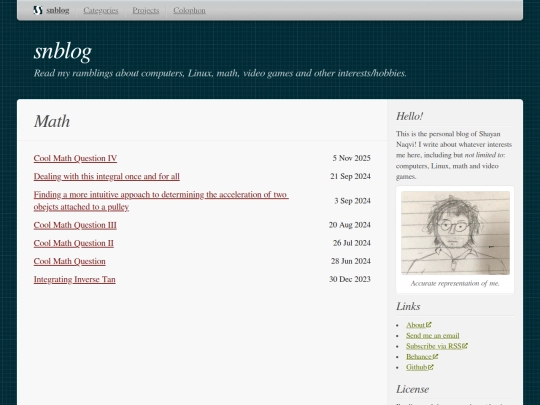Open the Github link
The height and width of the screenshot is (405, 540).
(x=417, y=367)
